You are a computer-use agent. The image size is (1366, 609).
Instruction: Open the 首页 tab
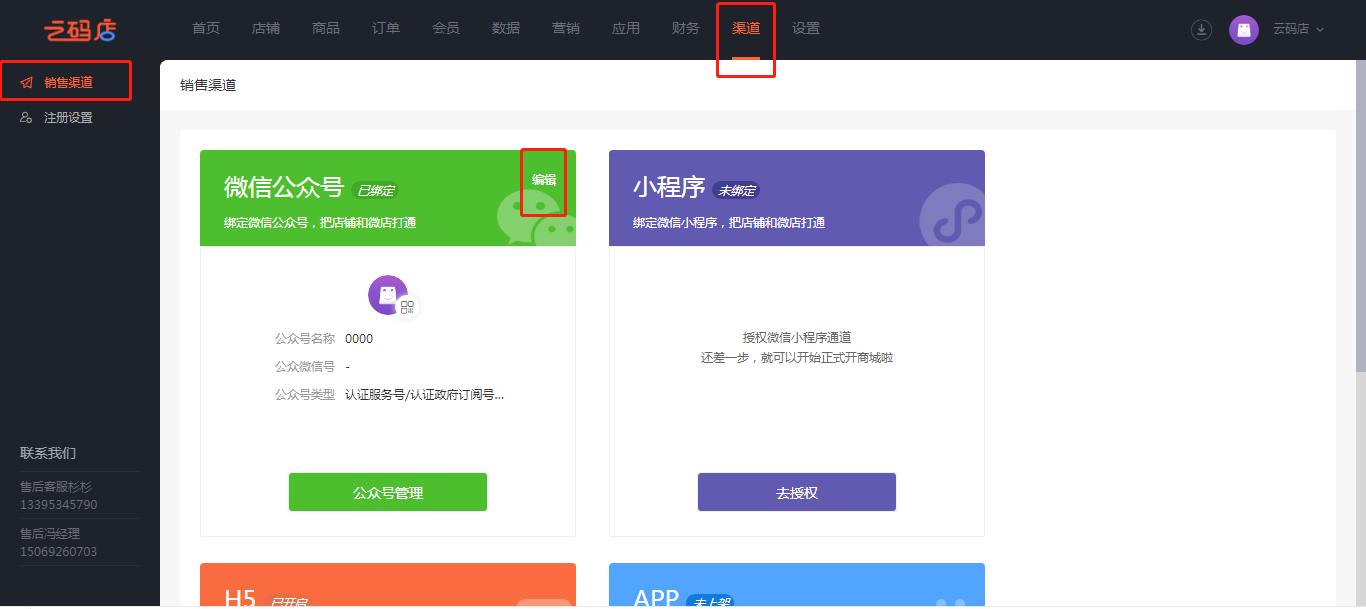click(x=206, y=28)
